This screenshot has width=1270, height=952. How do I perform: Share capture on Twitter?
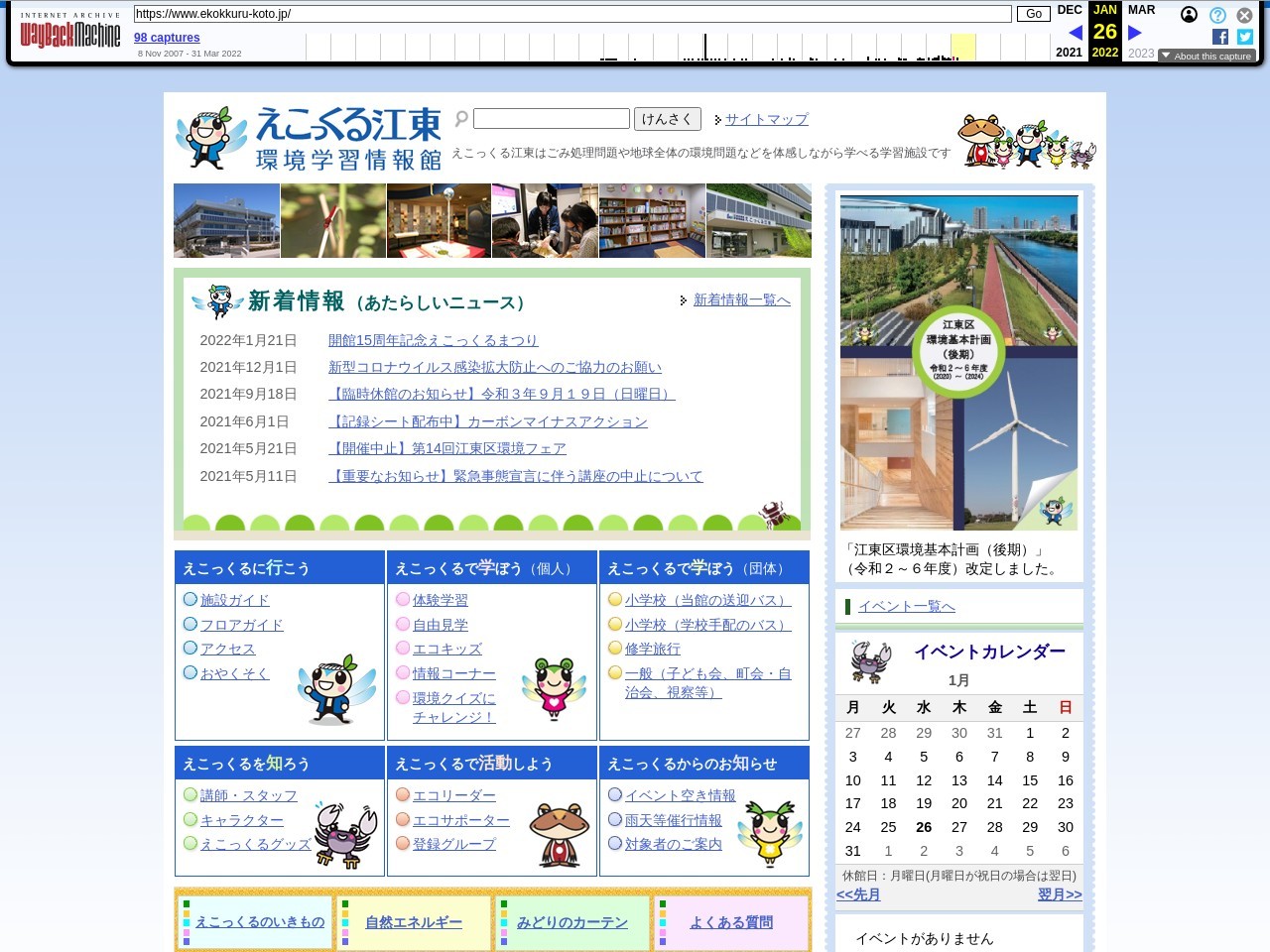click(1245, 37)
